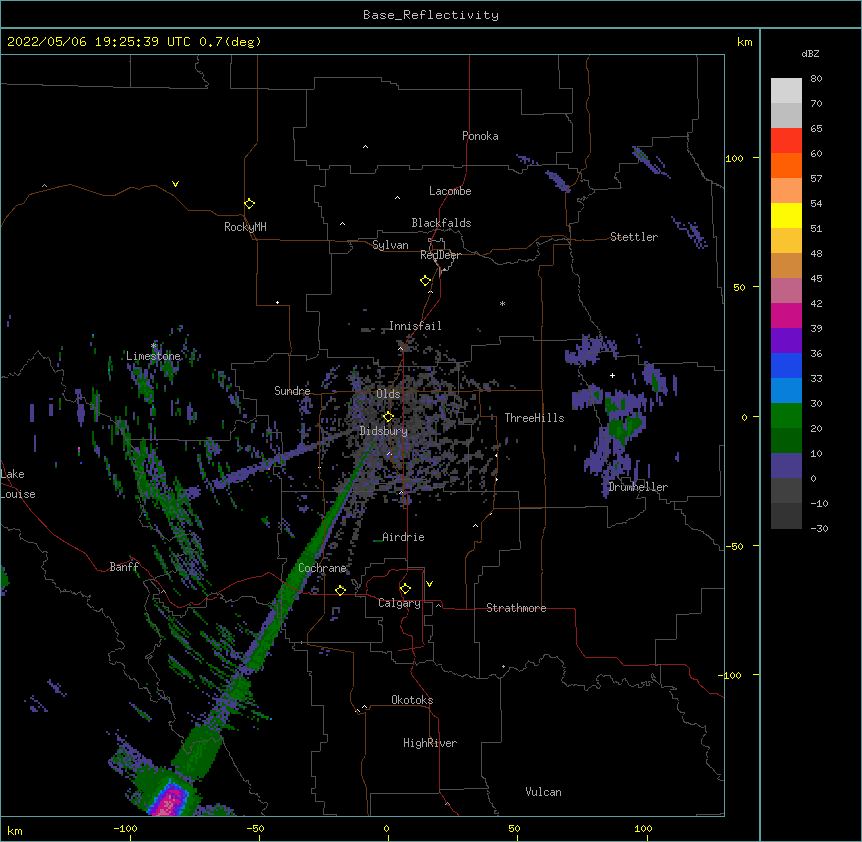Click the white asterisk marker east of Innisfail
This screenshot has width=862, height=842.
[502, 303]
